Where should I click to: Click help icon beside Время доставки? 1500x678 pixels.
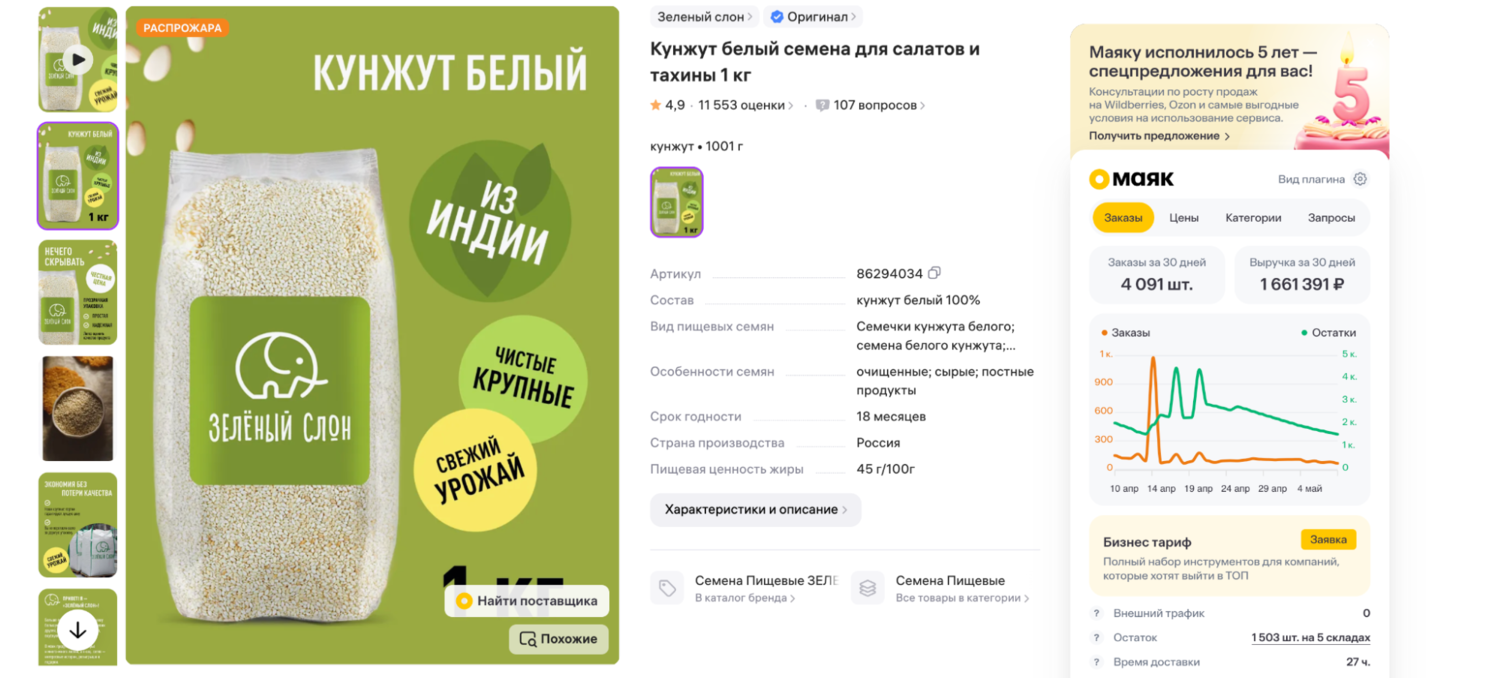(x=1097, y=662)
